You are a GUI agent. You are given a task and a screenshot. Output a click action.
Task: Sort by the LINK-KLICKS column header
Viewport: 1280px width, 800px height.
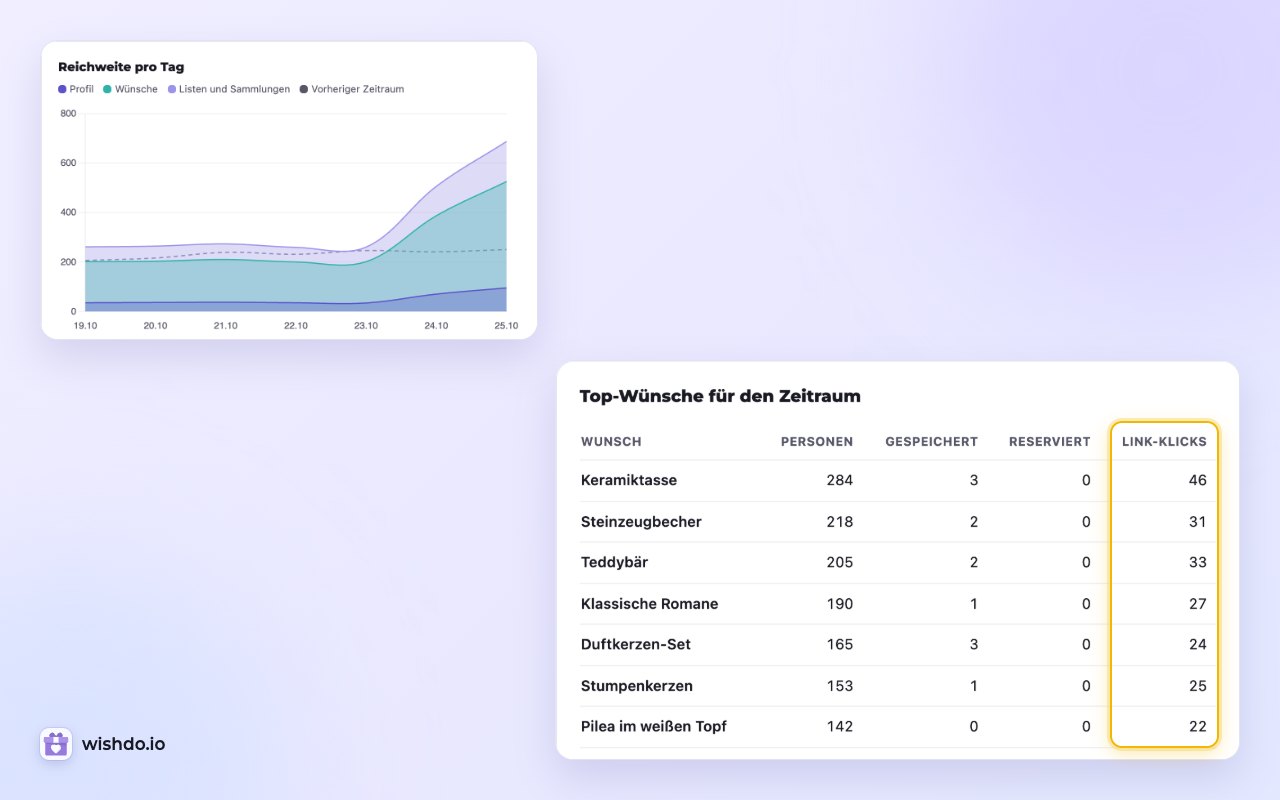click(x=1164, y=441)
